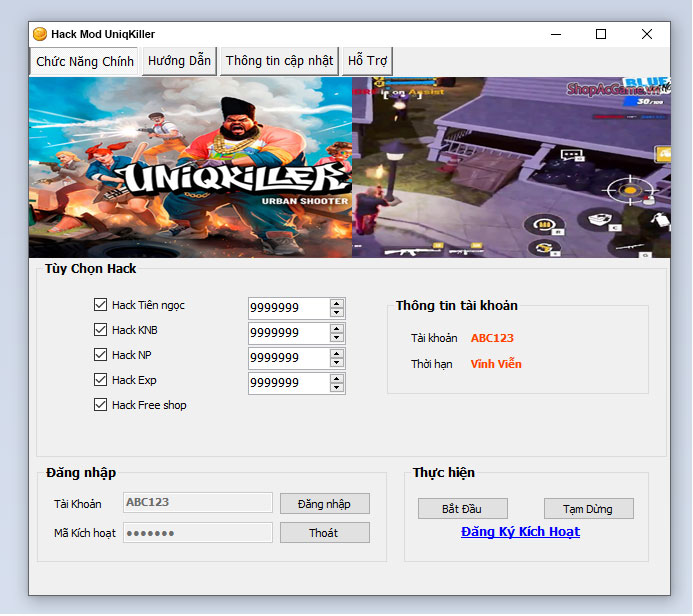Lower the Hack Exp value with down arrow
Screen dimensions: 693x616
(x=337, y=388)
